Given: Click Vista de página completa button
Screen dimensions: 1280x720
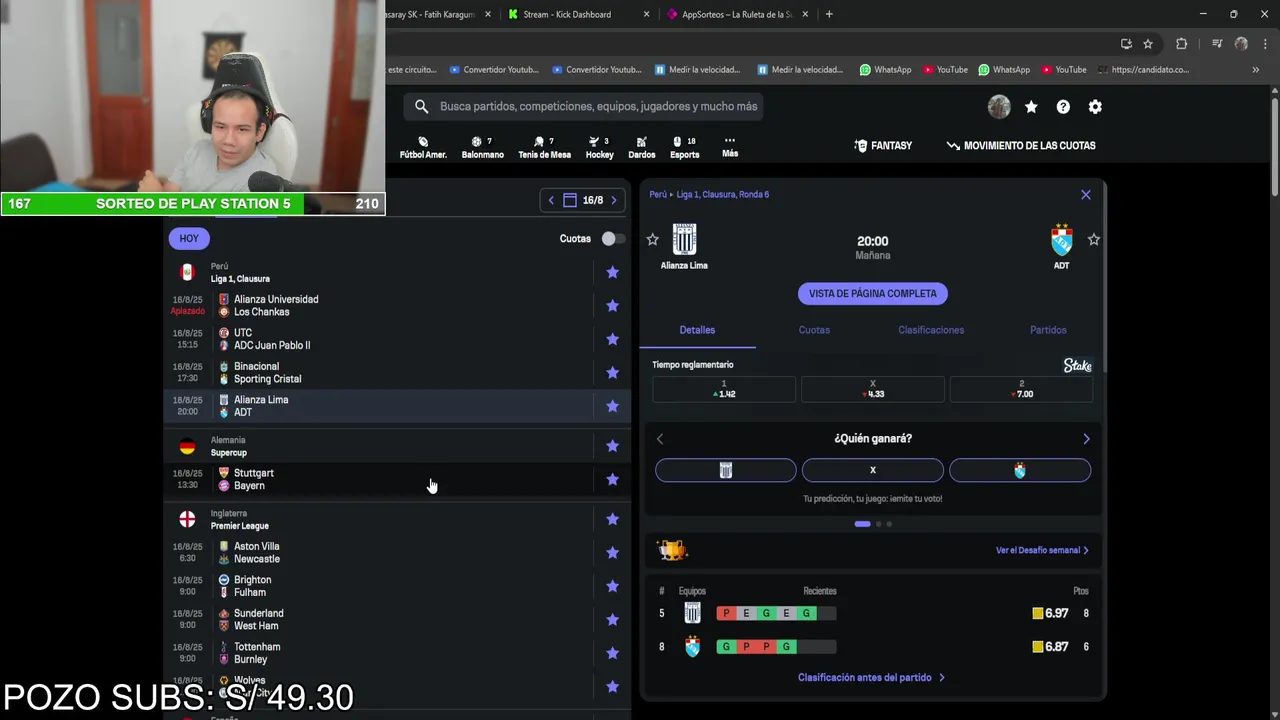Looking at the screenshot, I should (873, 294).
